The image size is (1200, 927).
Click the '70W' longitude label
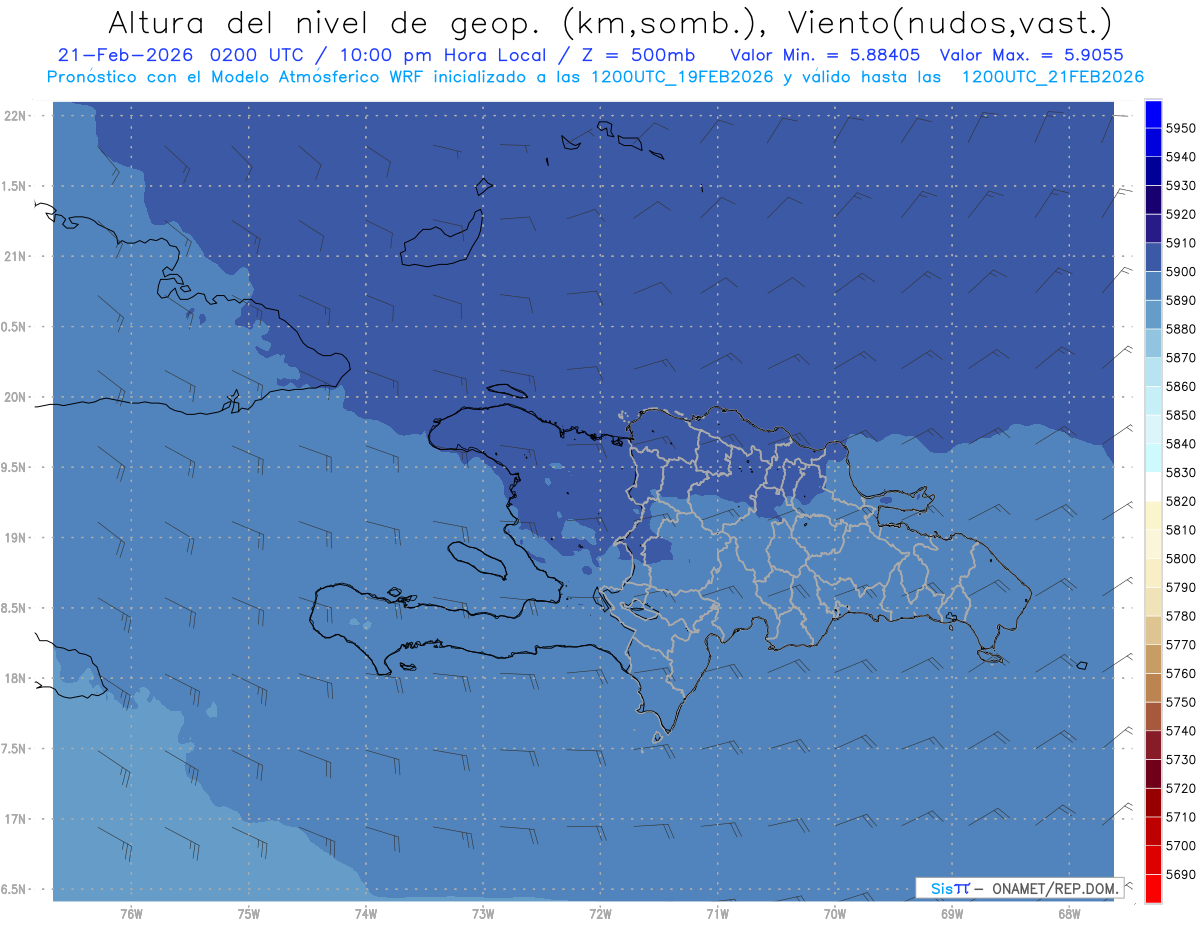click(835, 914)
